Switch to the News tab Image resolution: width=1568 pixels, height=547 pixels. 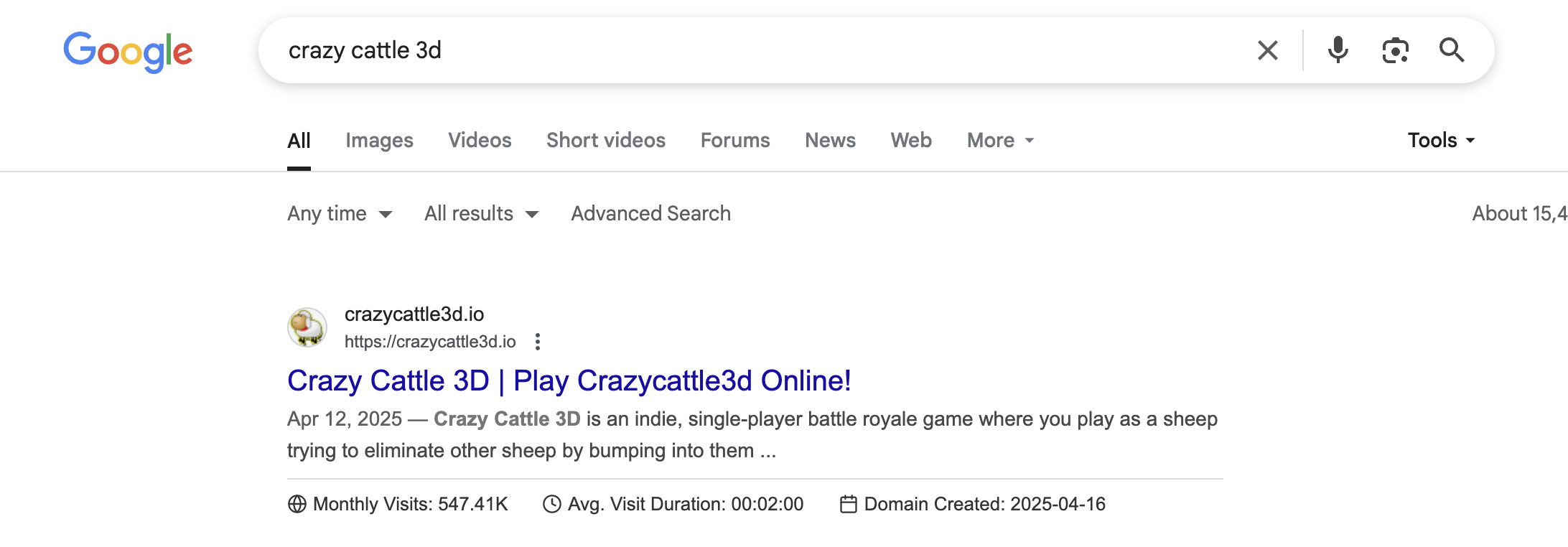(x=830, y=141)
